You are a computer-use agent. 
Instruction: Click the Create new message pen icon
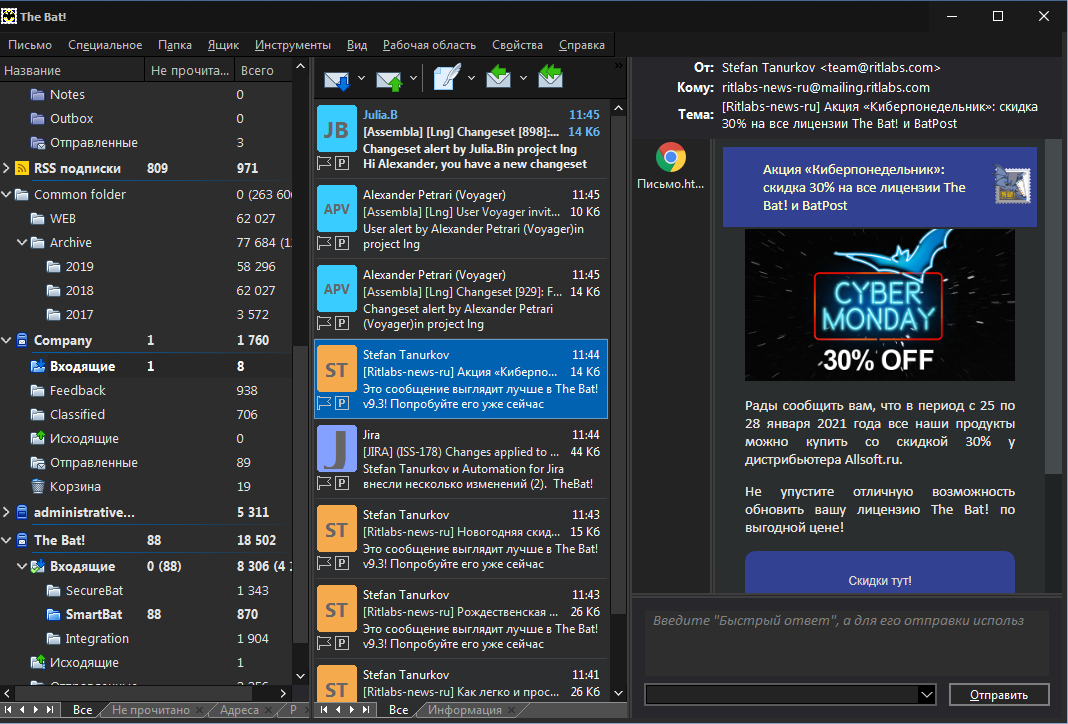pyautogui.click(x=447, y=77)
